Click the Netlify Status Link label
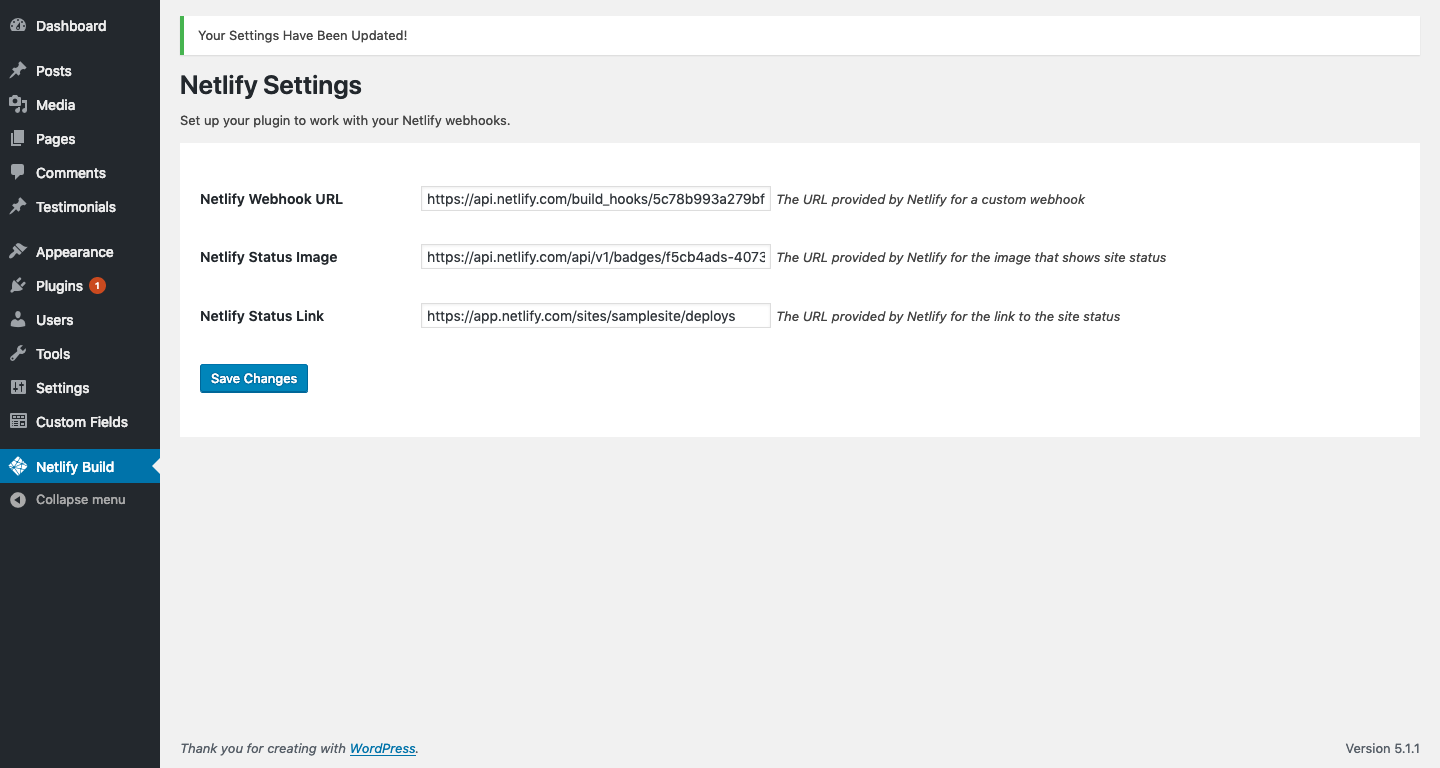 point(262,316)
